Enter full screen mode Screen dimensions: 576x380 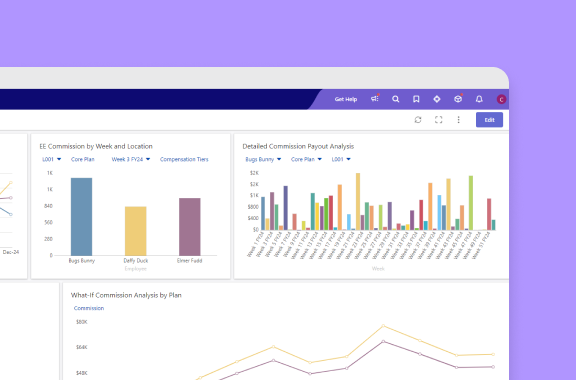(x=438, y=120)
